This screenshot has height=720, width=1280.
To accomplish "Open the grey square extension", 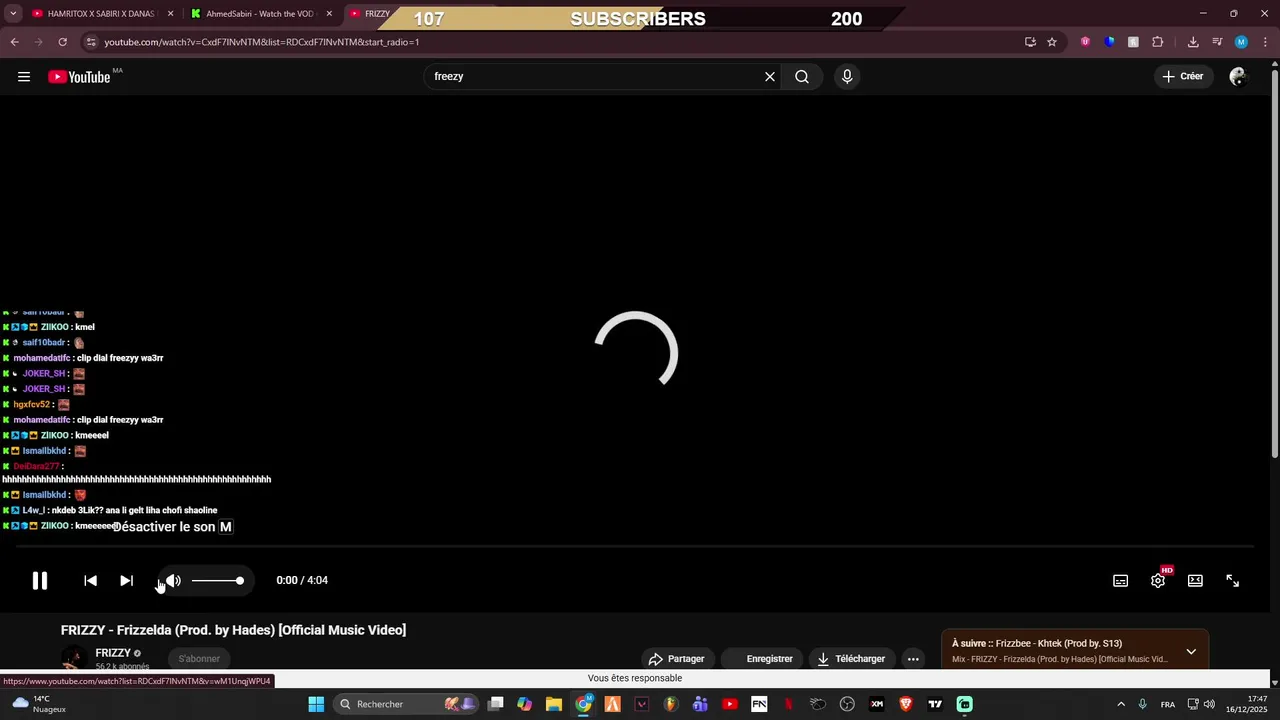I will (x=1133, y=42).
